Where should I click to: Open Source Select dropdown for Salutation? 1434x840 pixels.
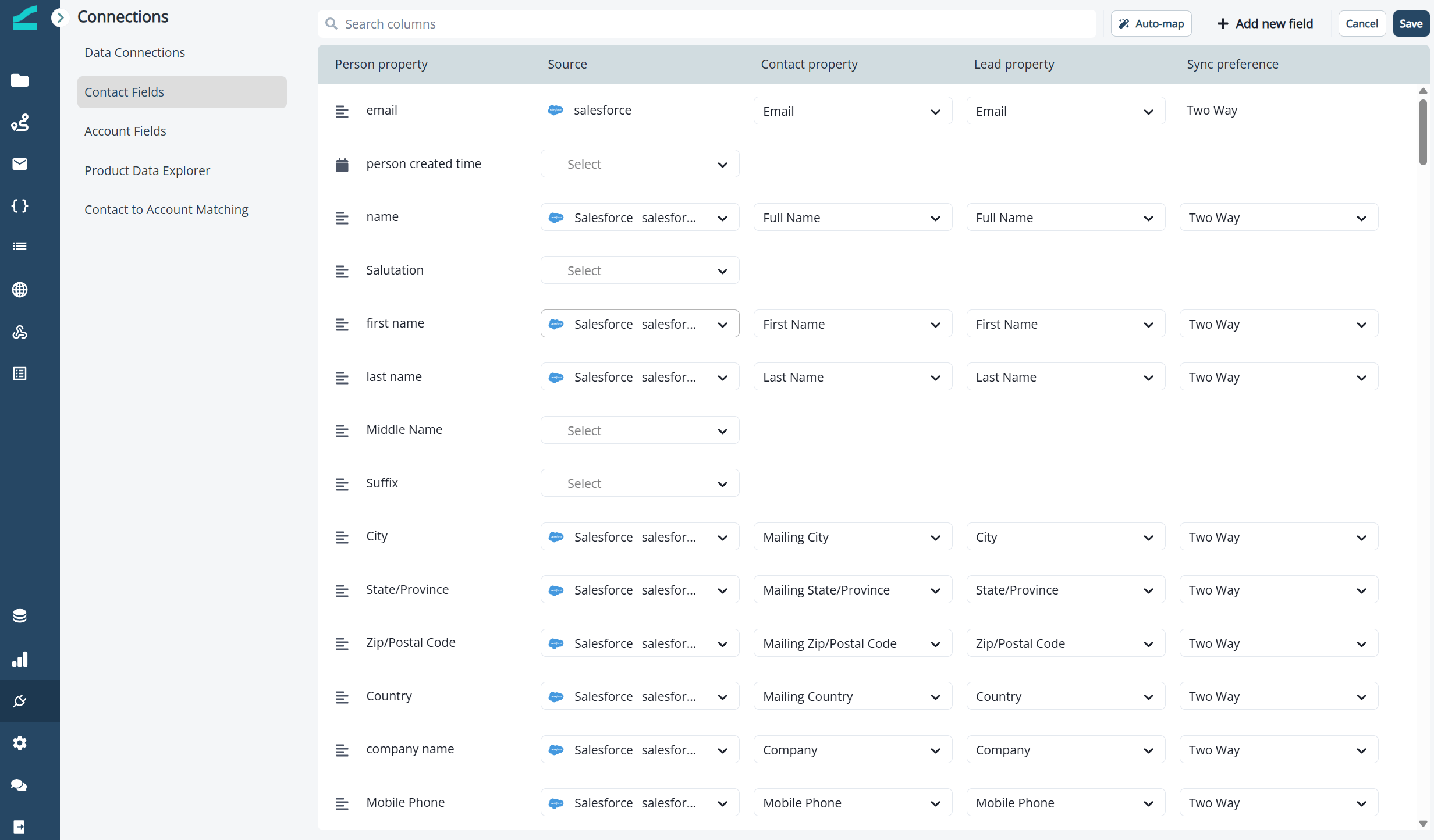coord(640,270)
